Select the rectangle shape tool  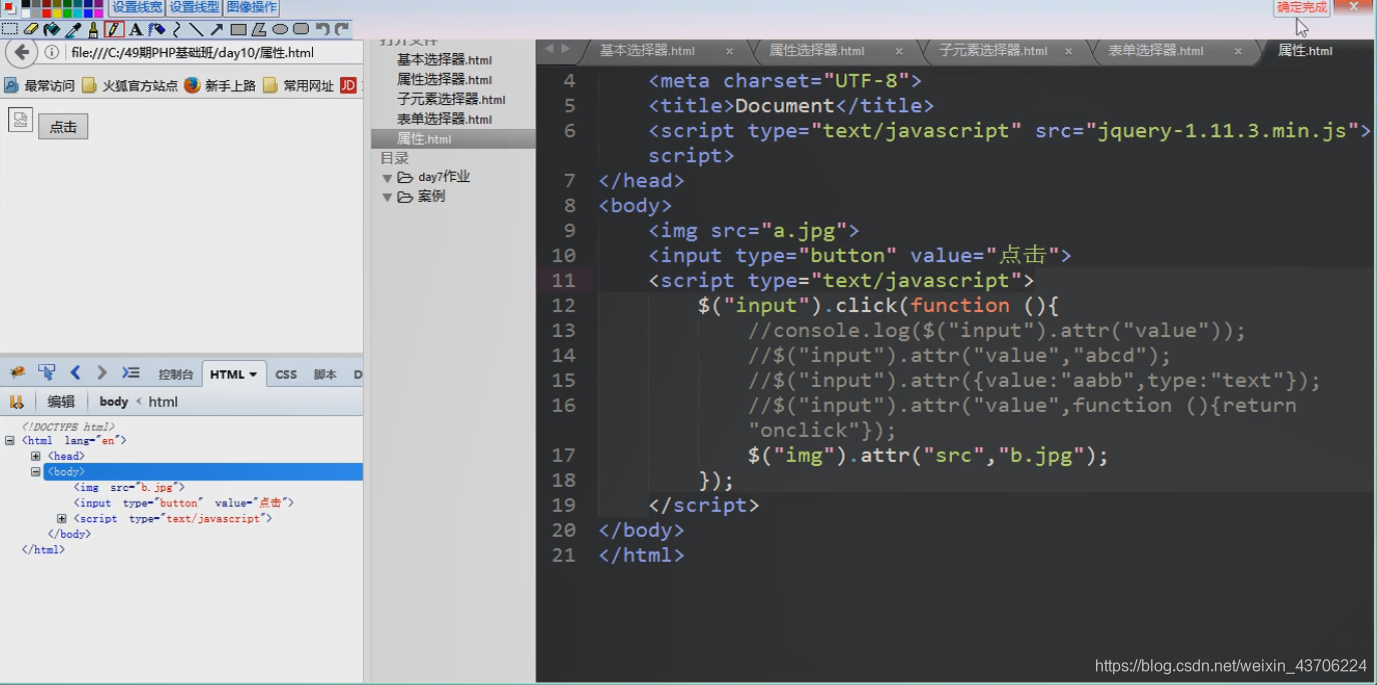(x=238, y=29)
